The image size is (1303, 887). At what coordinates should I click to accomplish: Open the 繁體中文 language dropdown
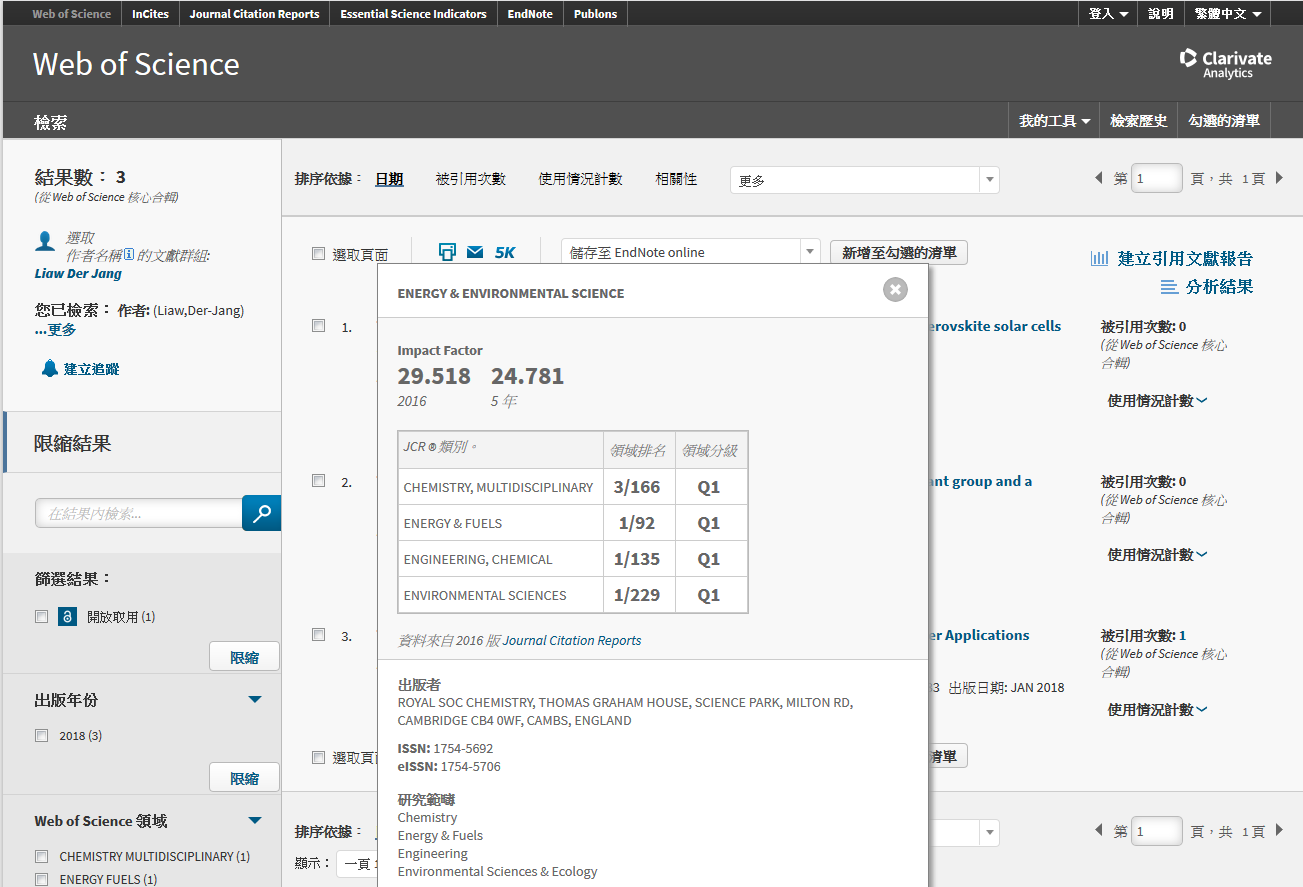pyautogui.click(x=1228, y=14)
